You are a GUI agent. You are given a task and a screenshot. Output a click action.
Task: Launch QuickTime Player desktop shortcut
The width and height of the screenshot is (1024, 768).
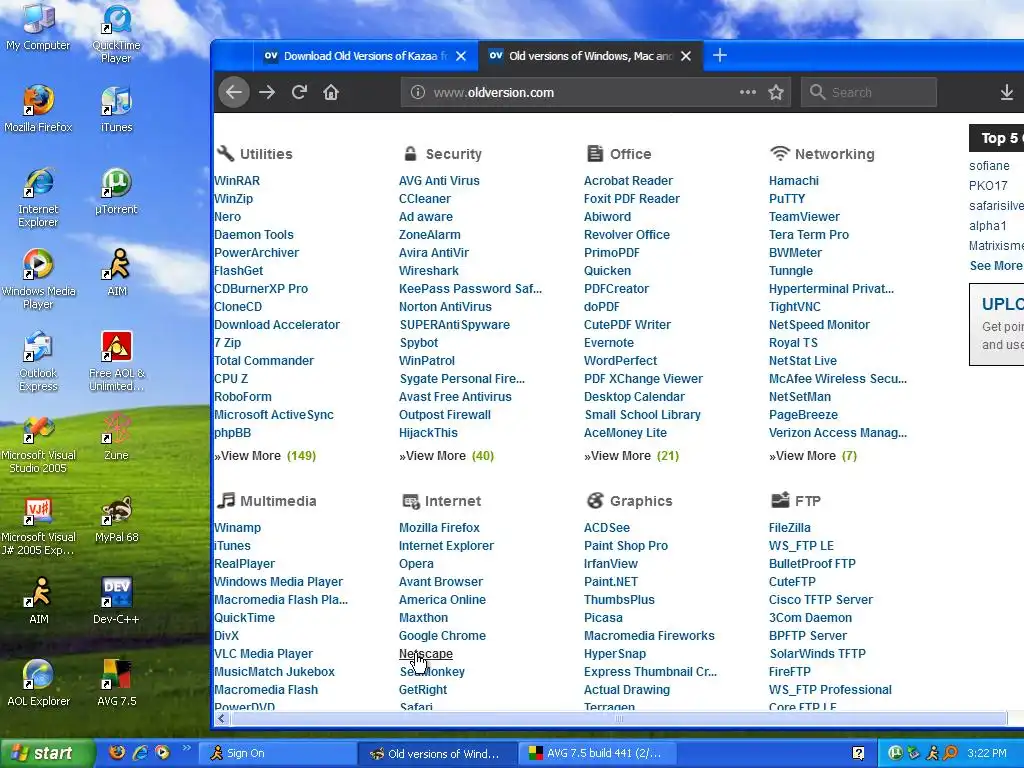(116, 34)
